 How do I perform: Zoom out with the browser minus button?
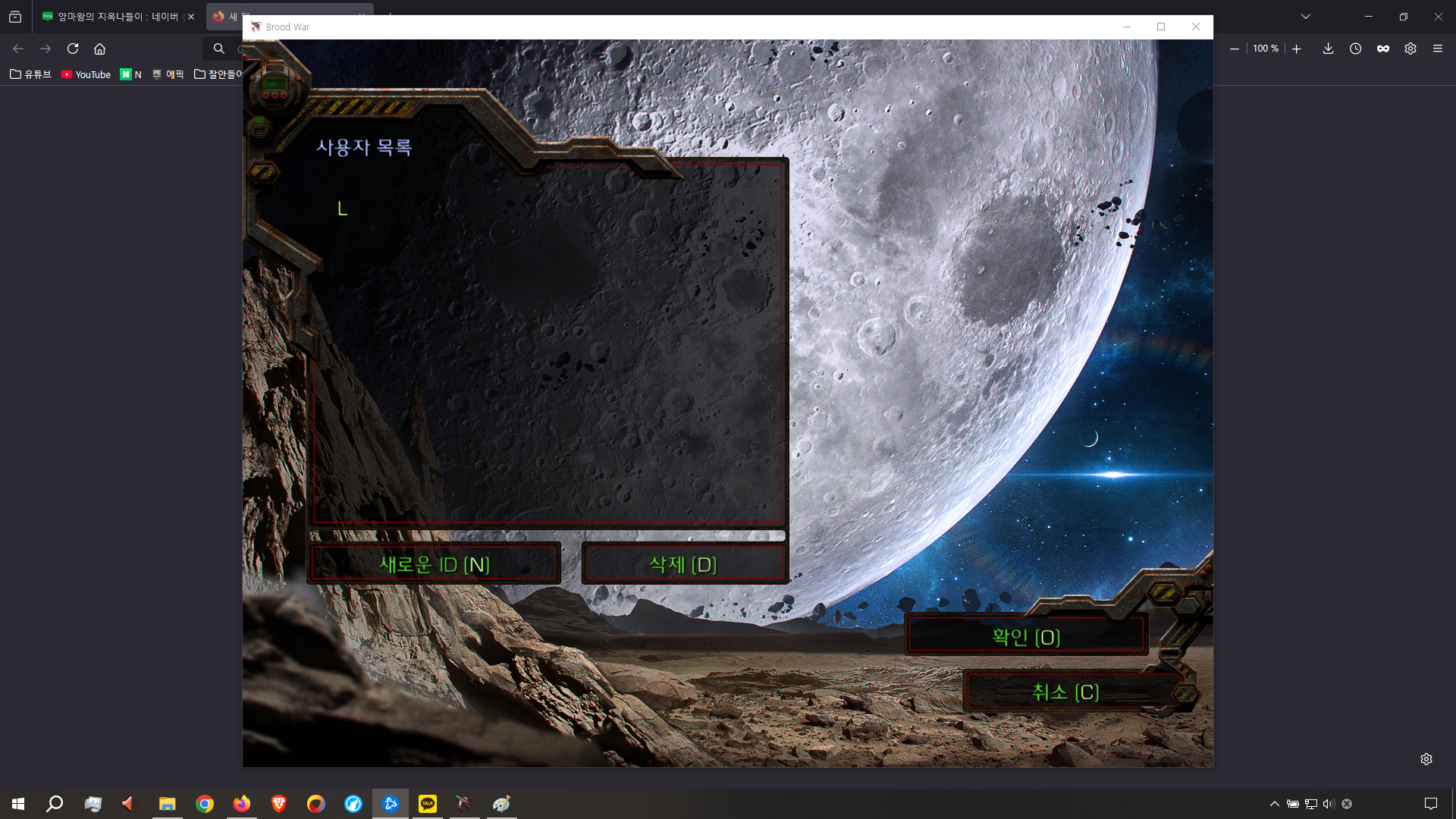click(1235, 49)
